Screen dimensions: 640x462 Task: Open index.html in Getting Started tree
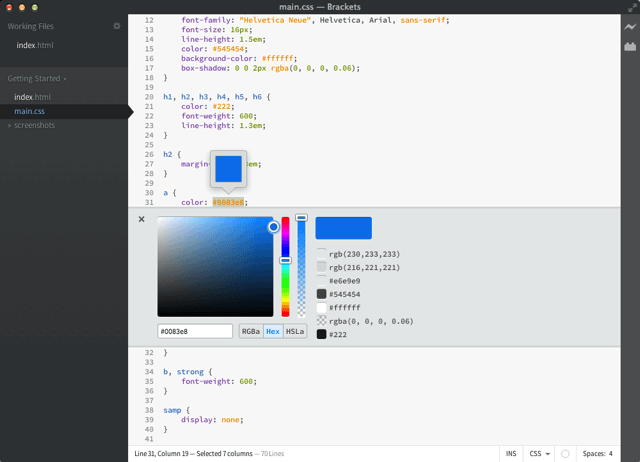pos(33,97)
